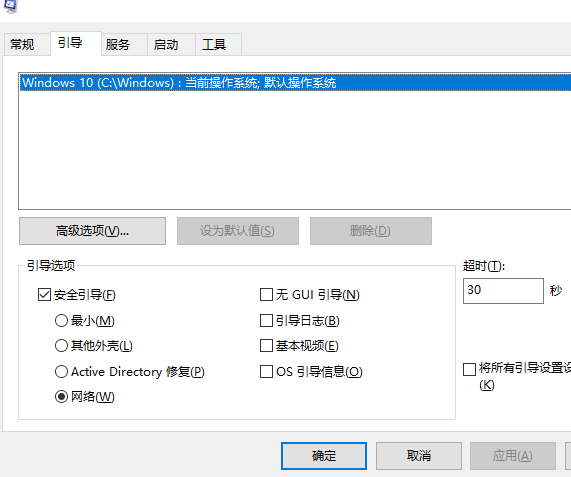This screenshot has height=477, width=571.
Task: Select the 最小 radio option
Action: 61,320
